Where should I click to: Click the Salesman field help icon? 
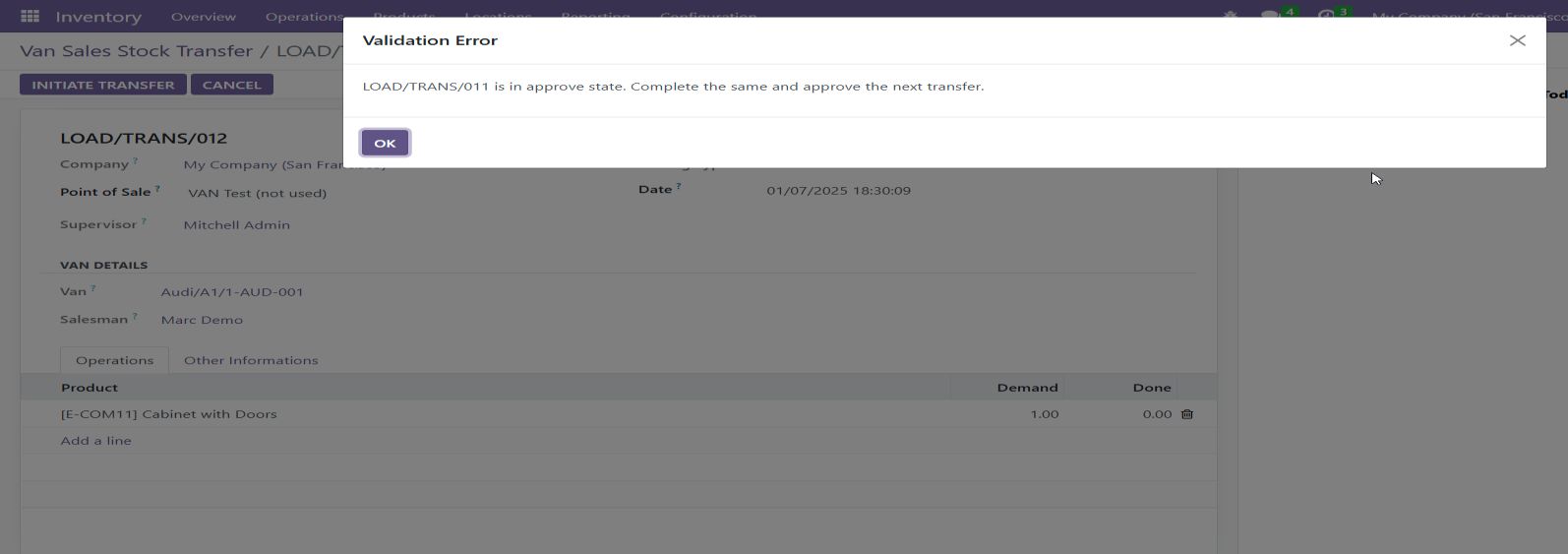(135, 317)
